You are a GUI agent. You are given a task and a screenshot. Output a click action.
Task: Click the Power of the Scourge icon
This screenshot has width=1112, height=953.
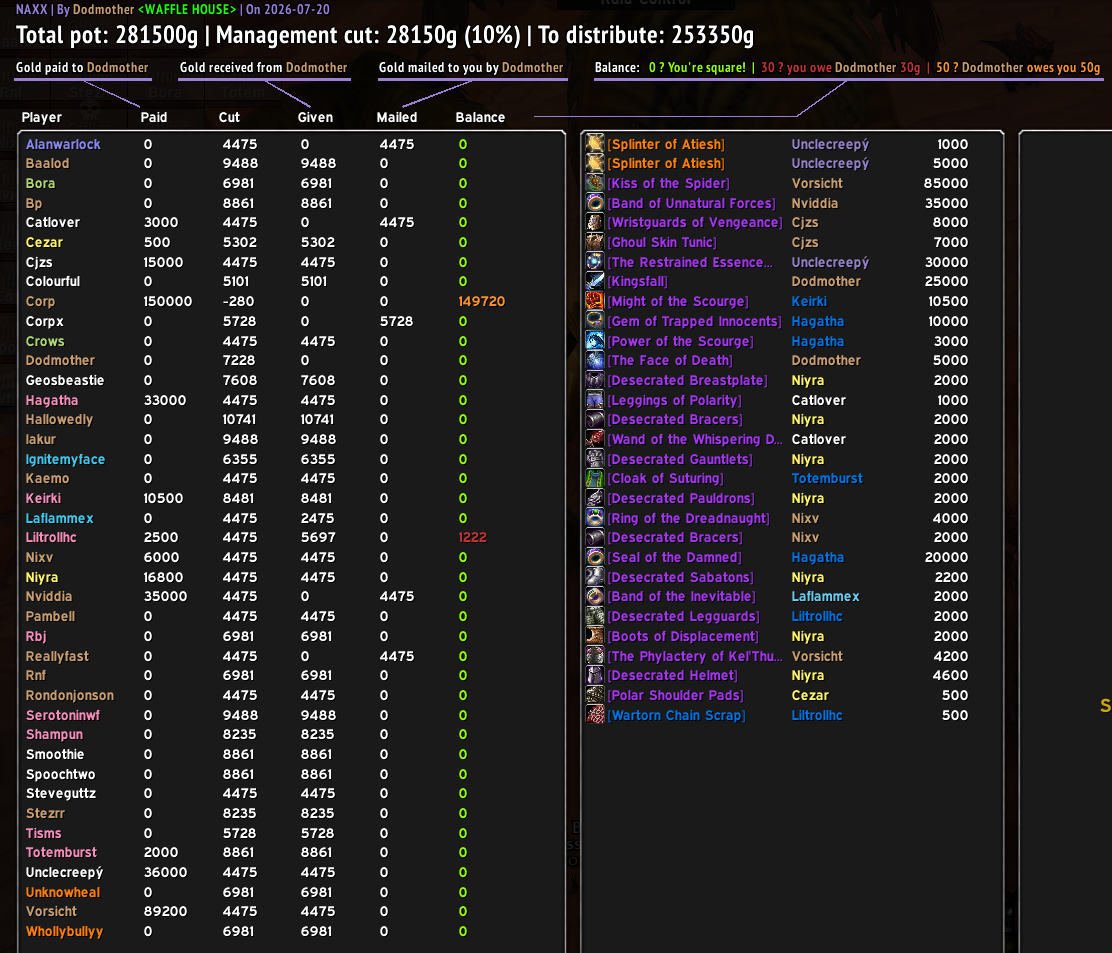(x=594, y=340)
